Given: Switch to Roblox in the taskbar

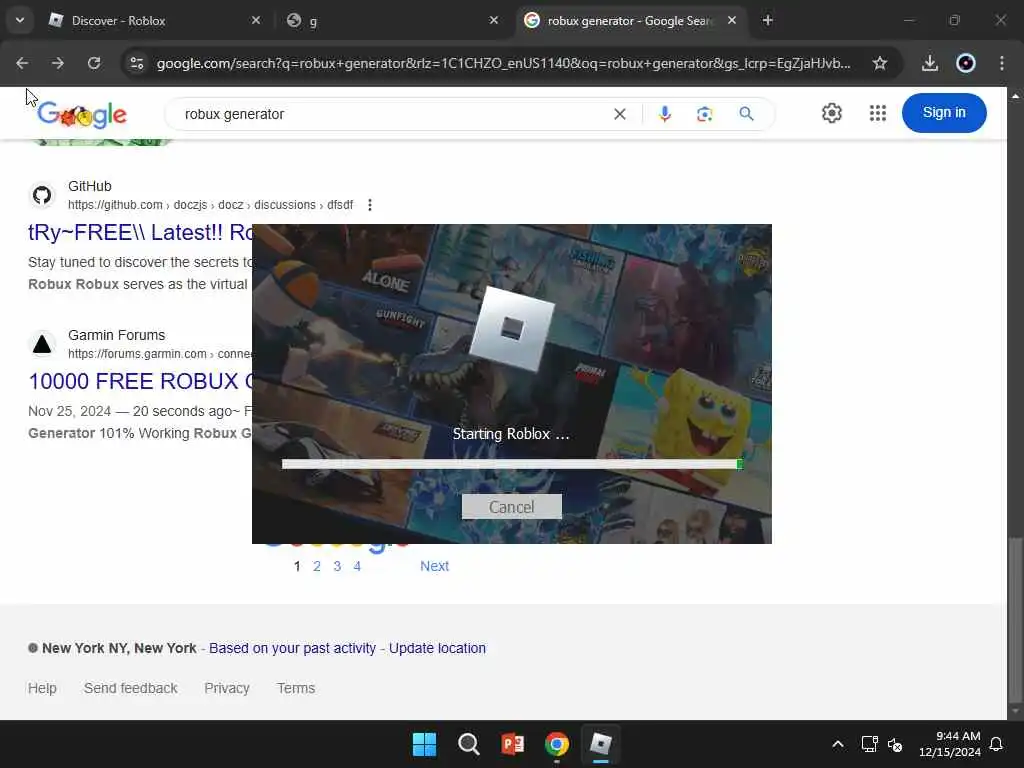Looking at the screenshot, I should pos(600,744).
